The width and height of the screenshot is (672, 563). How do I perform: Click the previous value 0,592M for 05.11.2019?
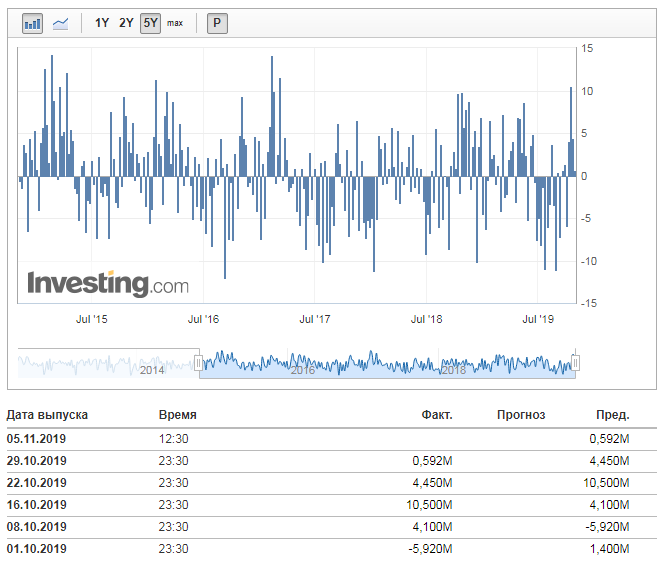pyautogui.click(x=609, y=439)
